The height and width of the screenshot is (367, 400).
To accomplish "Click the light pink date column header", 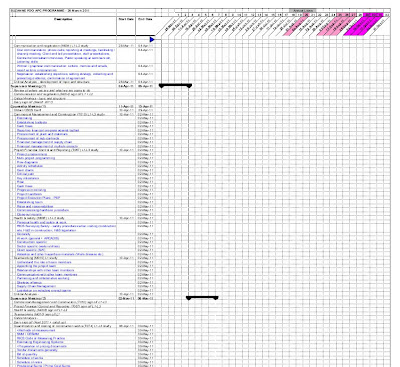I will coord(295,27).
